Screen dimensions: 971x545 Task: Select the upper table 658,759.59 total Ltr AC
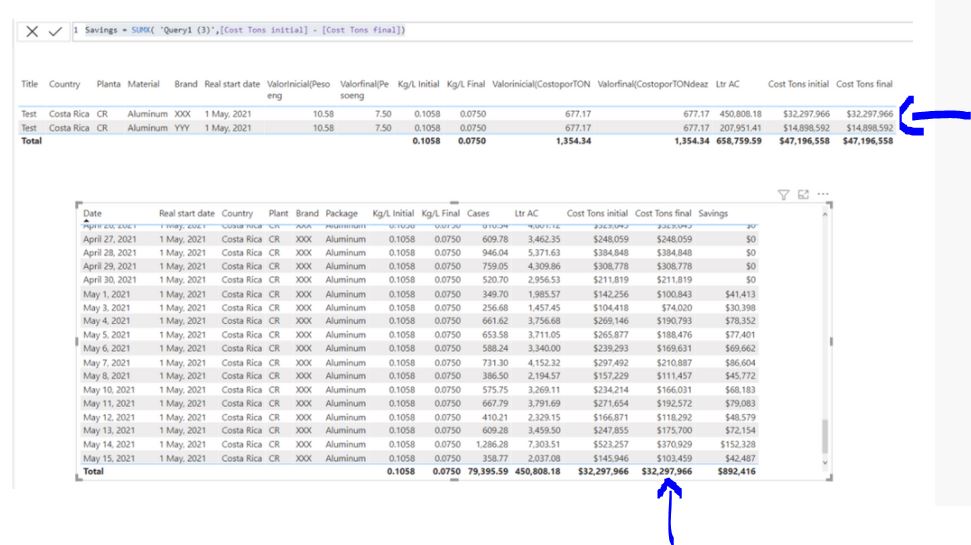(739, 141)
